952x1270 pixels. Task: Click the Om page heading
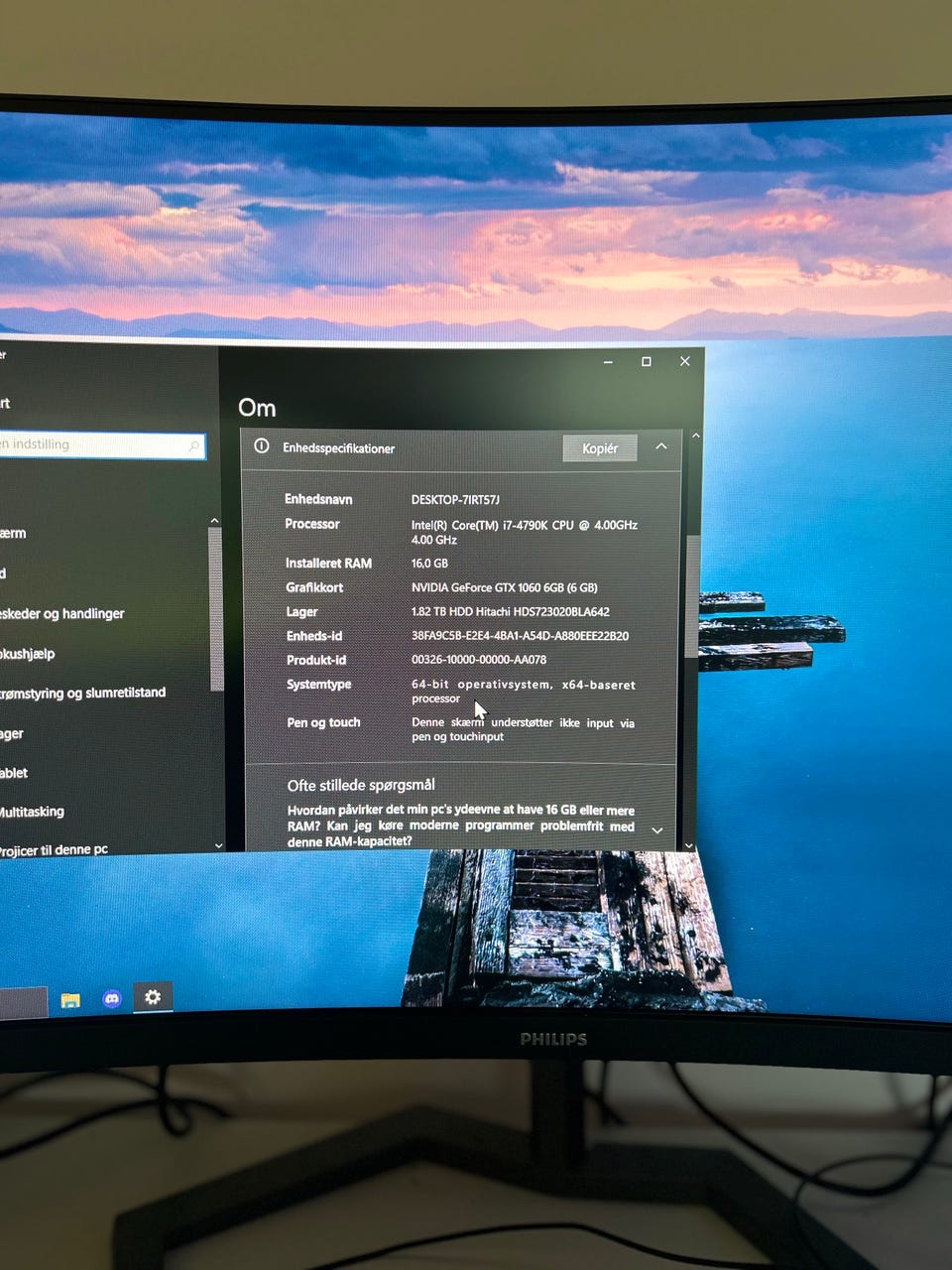(257, 408)
